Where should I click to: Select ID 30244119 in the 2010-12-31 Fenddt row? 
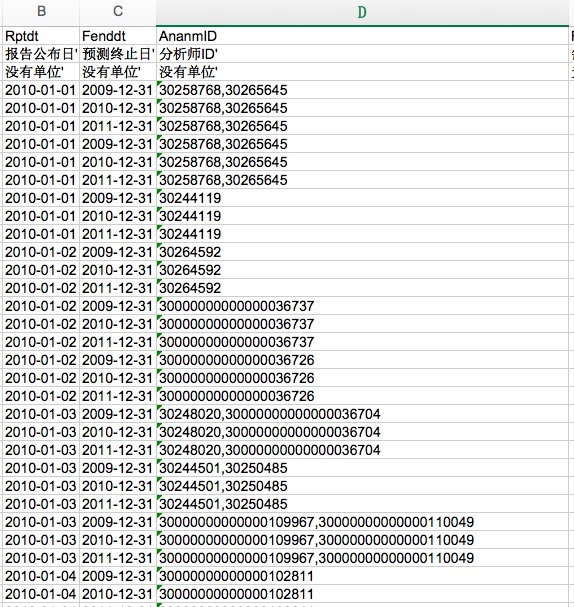362,216
